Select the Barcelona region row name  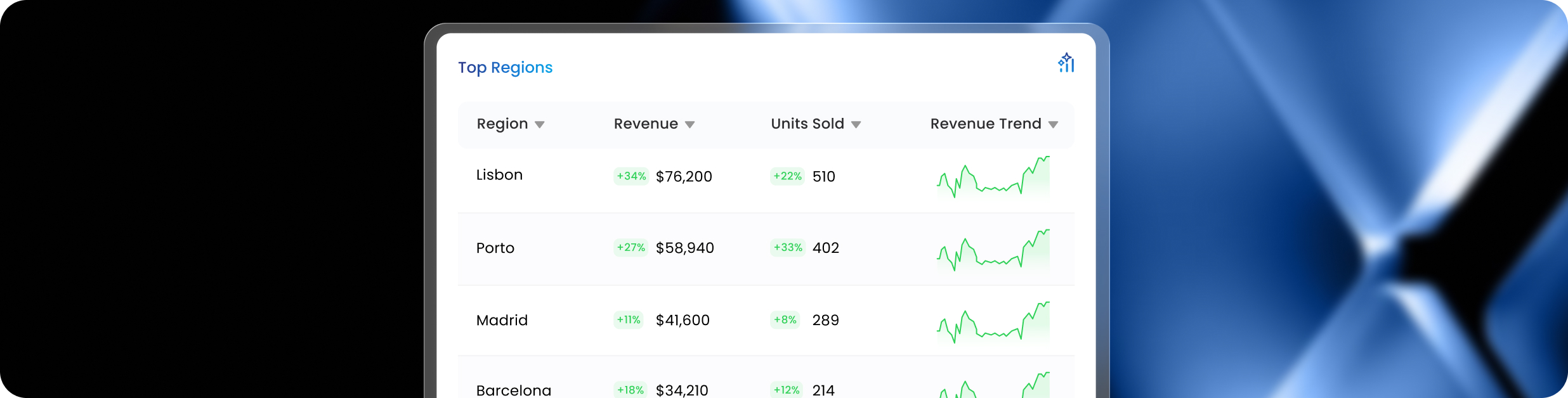coord(514,390)
